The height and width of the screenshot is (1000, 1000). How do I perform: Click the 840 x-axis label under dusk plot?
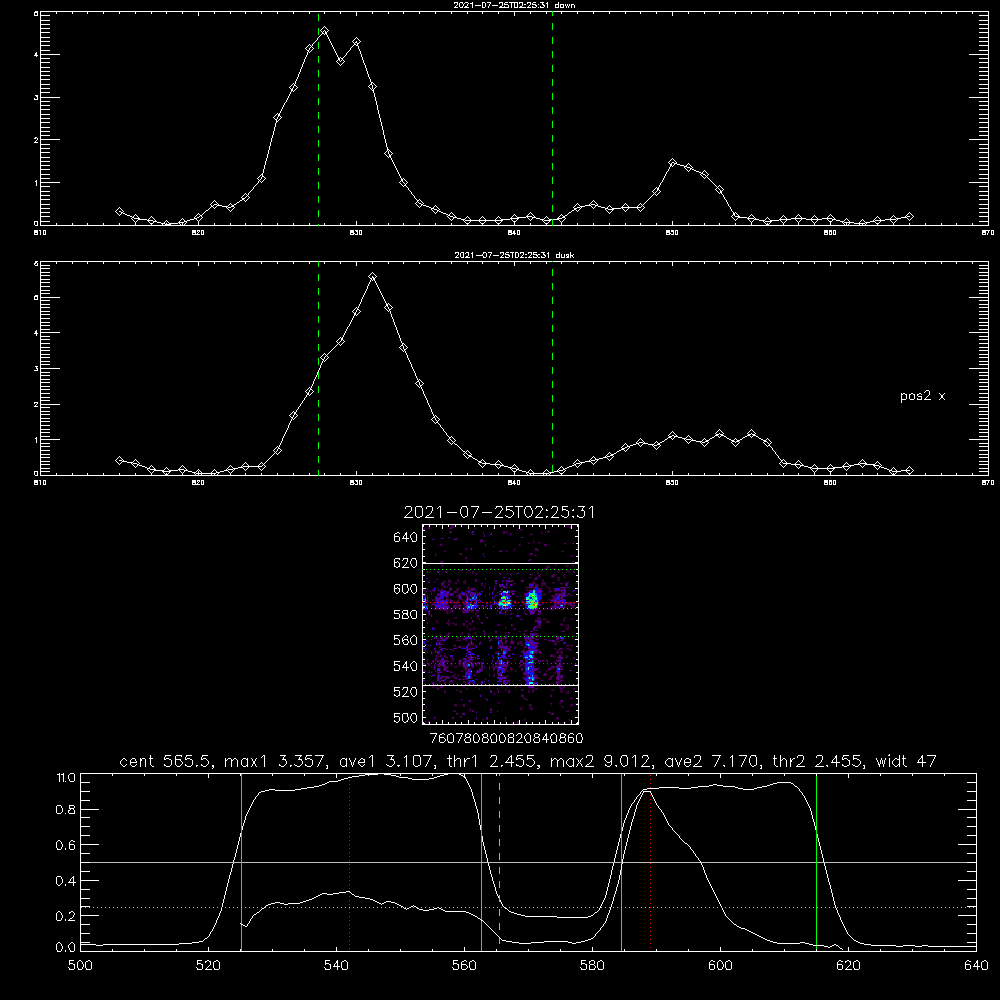tap(514, 483)
